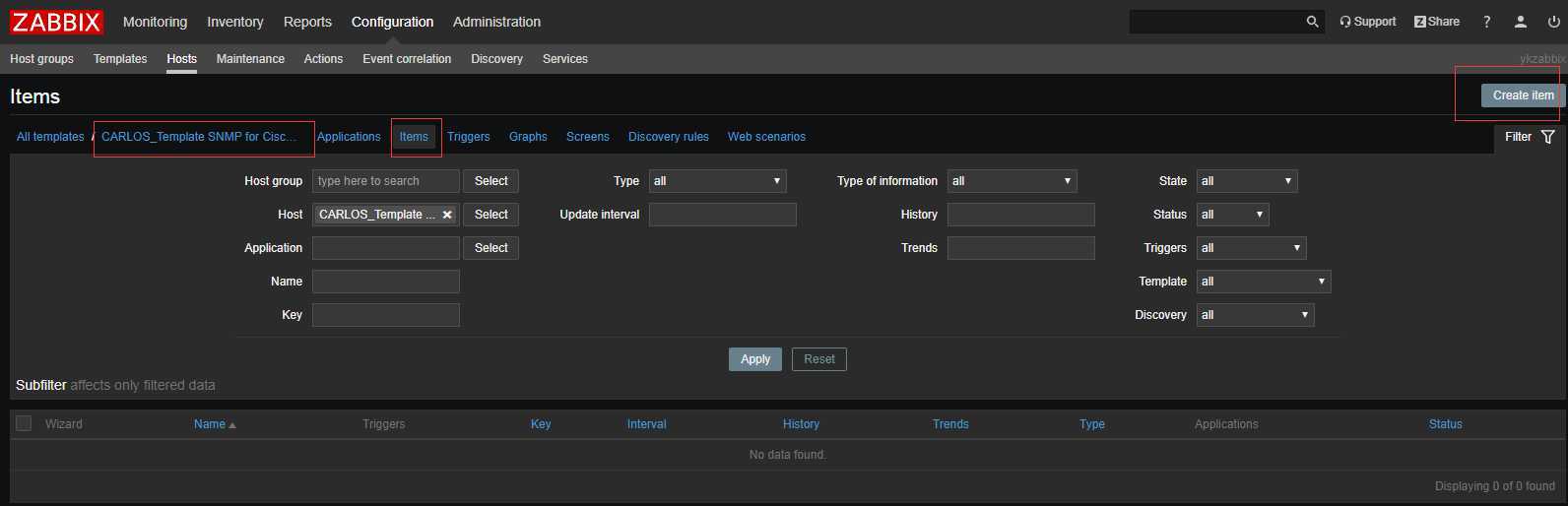
Task: Go to Templates submenu
Action: [x=120, y=59]
